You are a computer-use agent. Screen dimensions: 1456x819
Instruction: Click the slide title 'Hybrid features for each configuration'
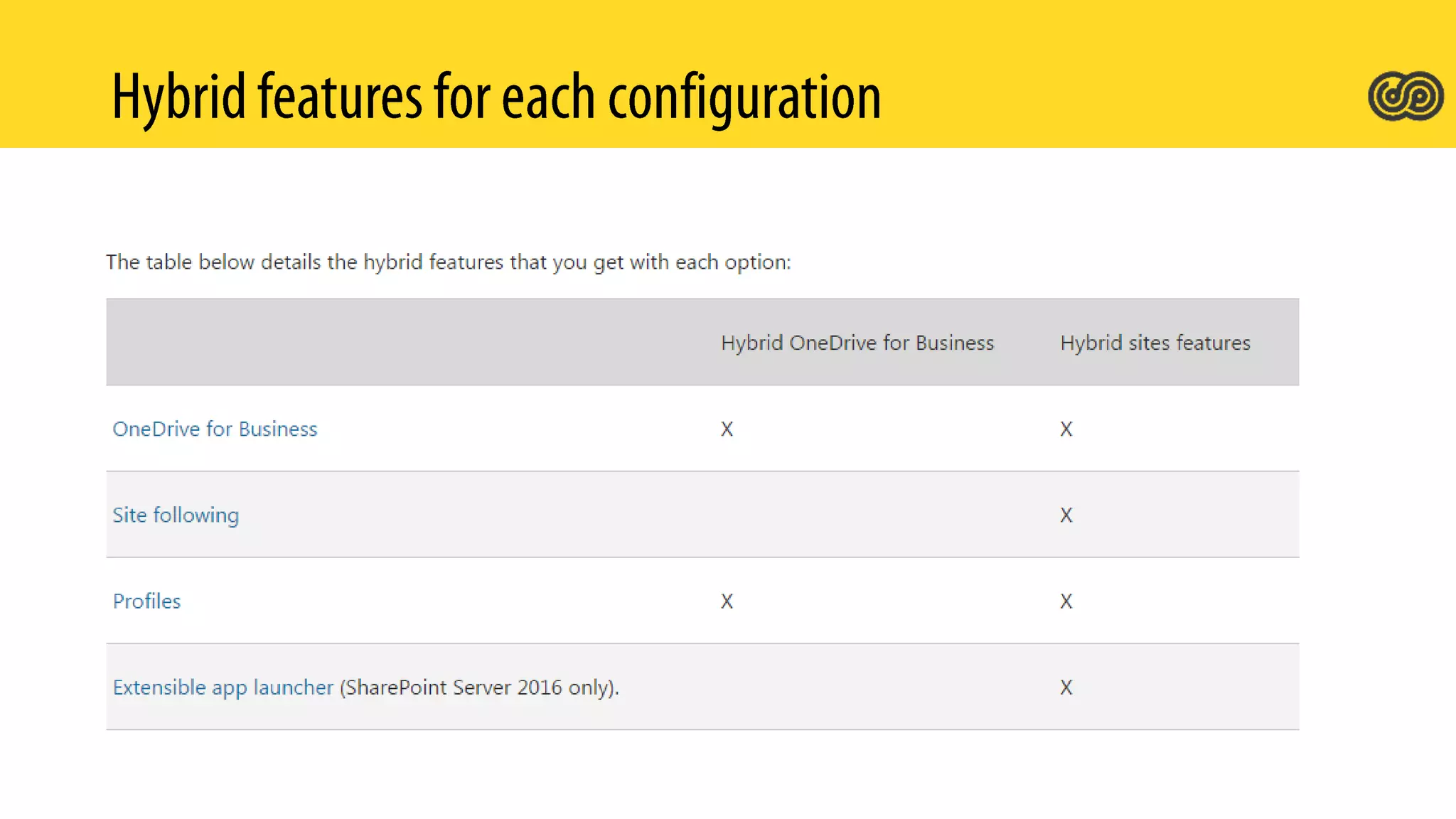(x=496, y=97)
